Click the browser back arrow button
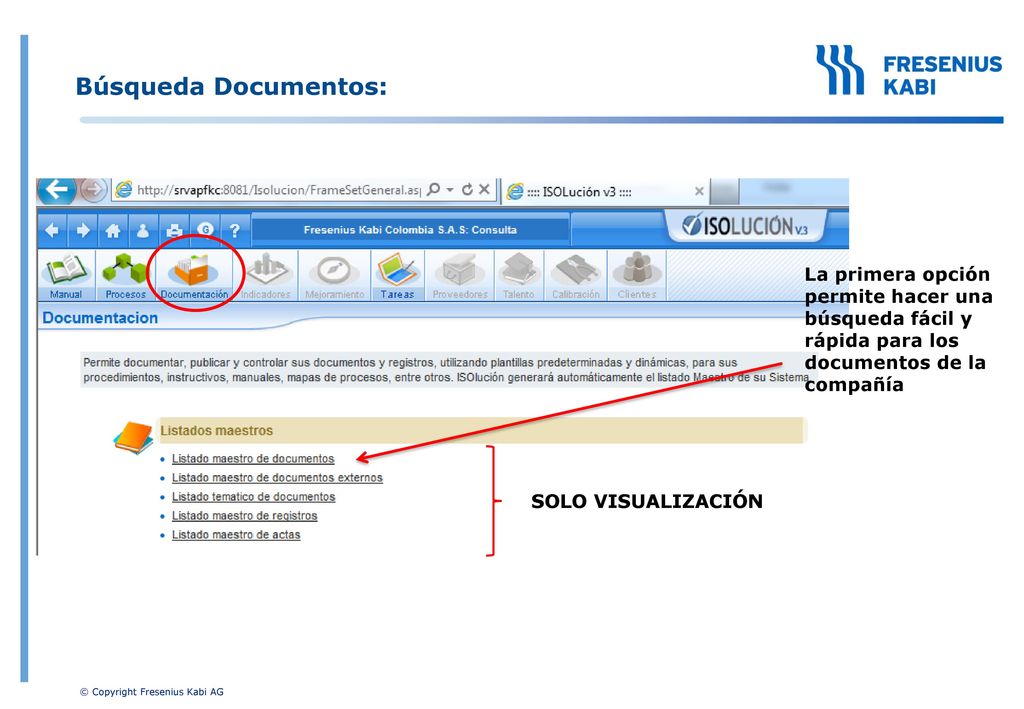This screenshot has width=1024, height=709. pos(57,190)
